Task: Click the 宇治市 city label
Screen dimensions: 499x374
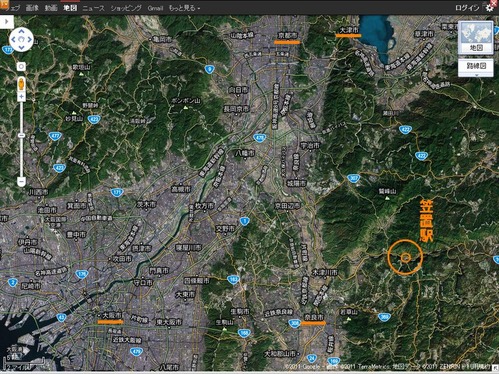Action: (310, 146)
